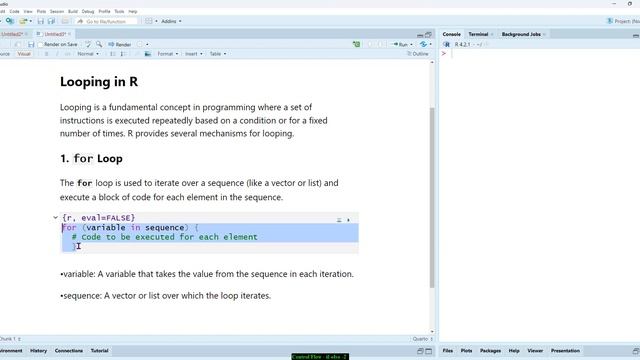Click the Project selector at top right
The width and height of the screenshot is (640, 360).
click(x=623, y=21)
